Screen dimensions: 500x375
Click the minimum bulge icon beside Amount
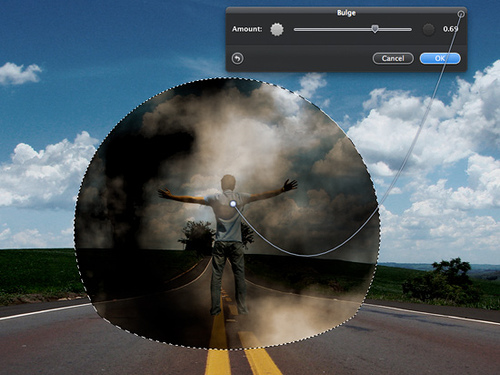coord(277,29)
